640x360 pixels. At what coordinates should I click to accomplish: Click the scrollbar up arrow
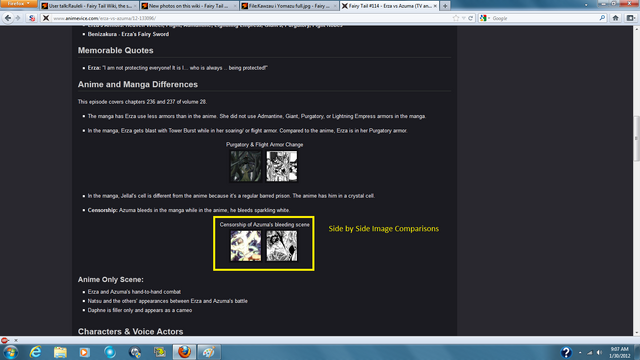636,29
